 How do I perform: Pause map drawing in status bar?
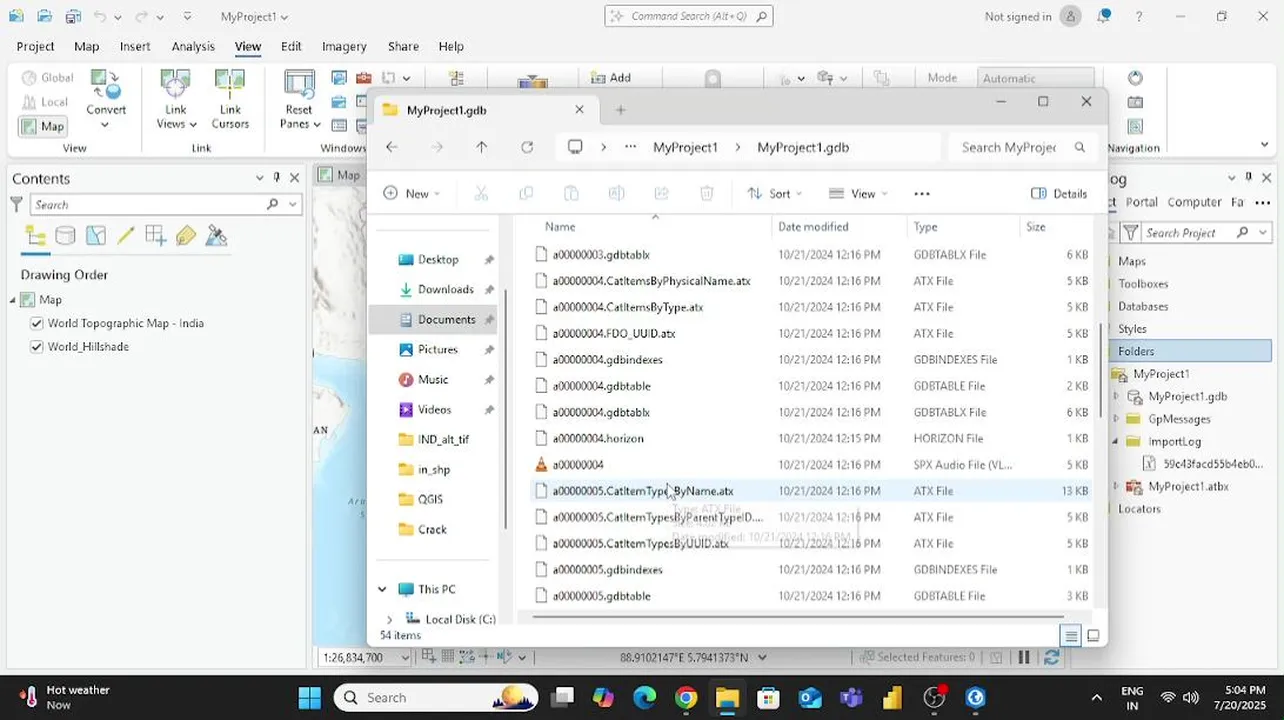(x=1023, y=657)
